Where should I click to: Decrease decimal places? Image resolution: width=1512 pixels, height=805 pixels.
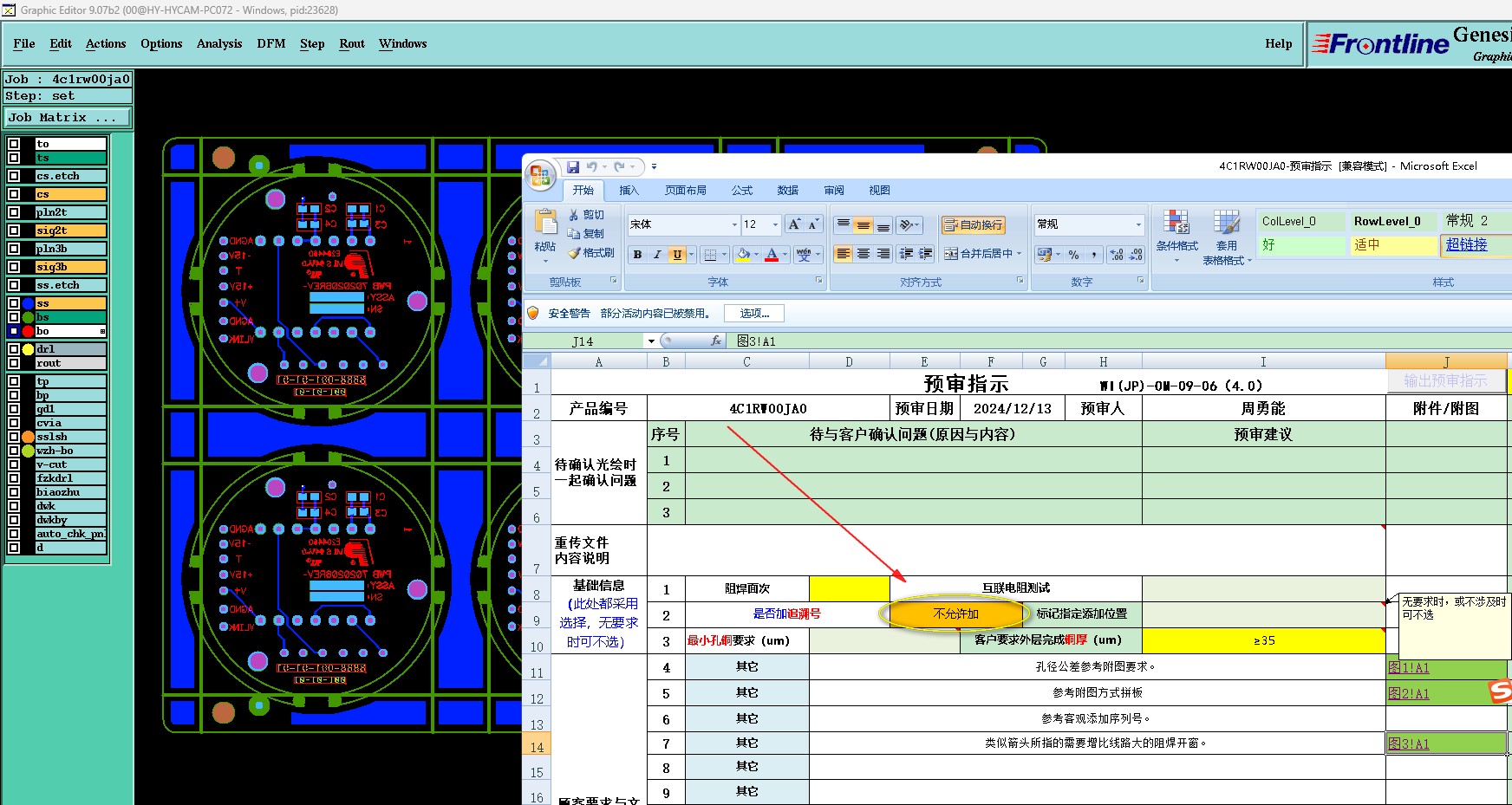coord(1136,255)
